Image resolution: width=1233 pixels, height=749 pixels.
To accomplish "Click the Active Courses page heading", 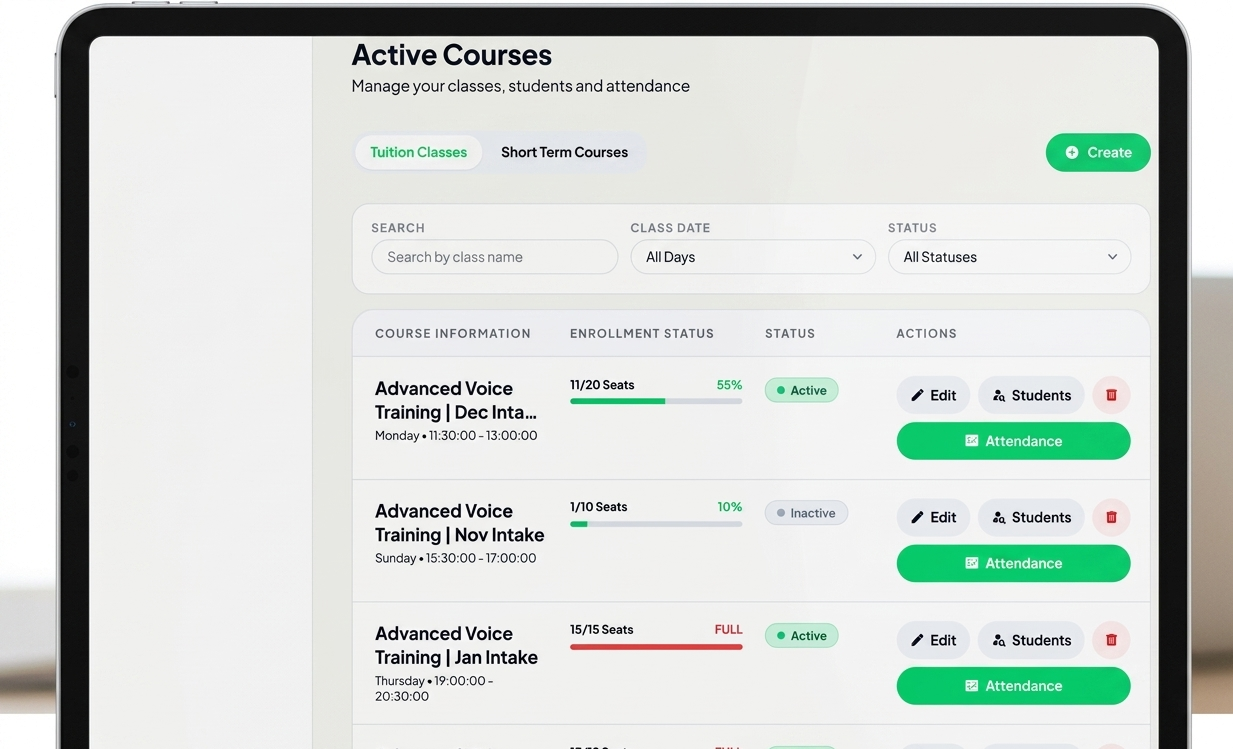I will [451, 54].
